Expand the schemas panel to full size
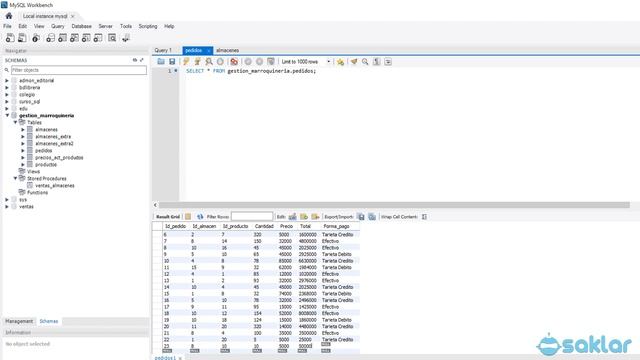This screenshot has width=640, height=360. pos(142,60)
